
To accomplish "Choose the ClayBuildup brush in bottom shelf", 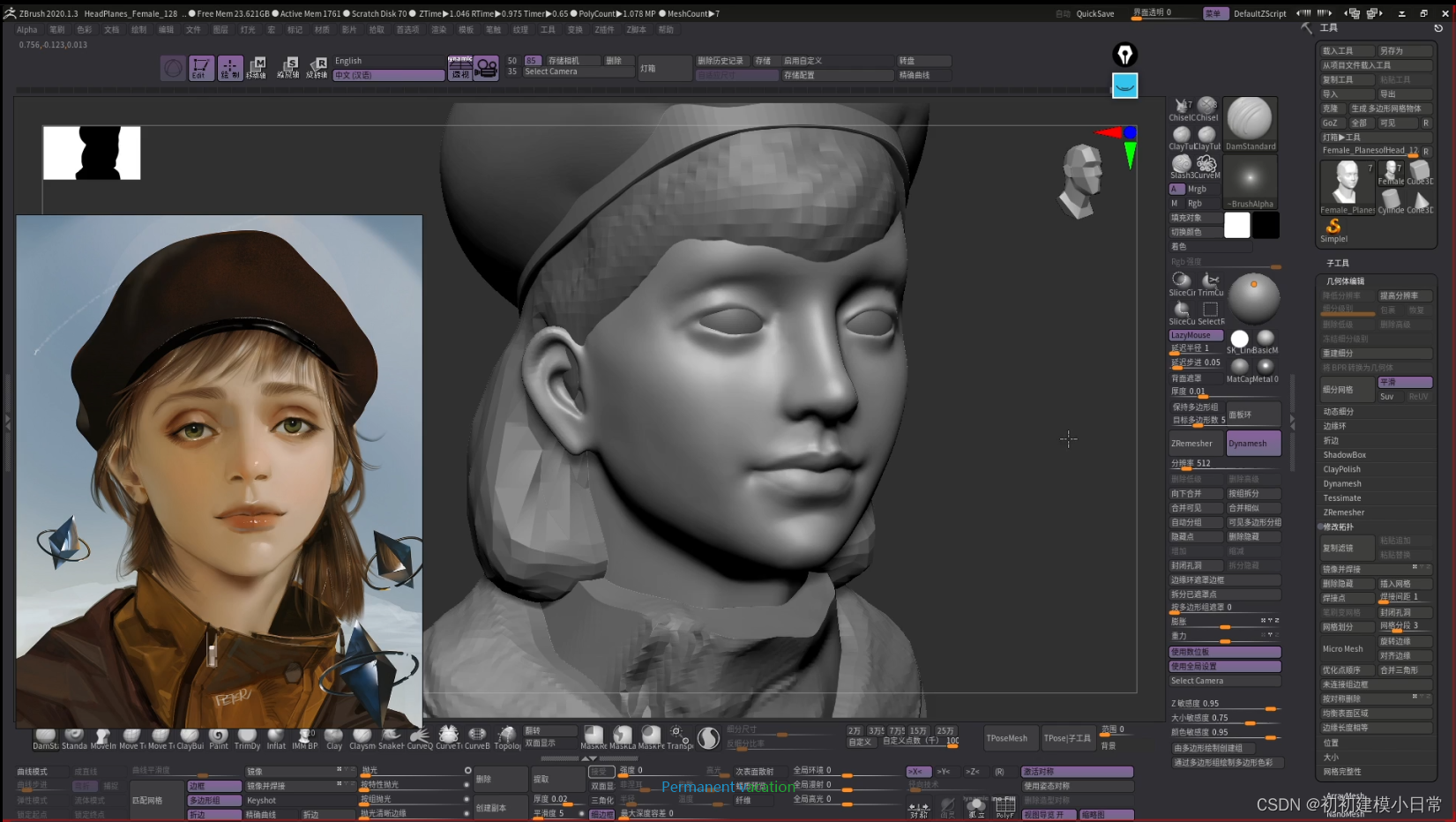I will pyautogui.click(x=190, y=737).
